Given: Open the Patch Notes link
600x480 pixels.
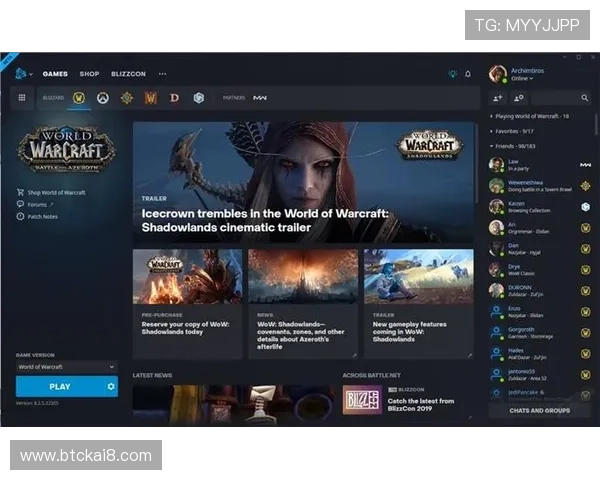Looking at the screenshot, I should [x=43, y=216].
